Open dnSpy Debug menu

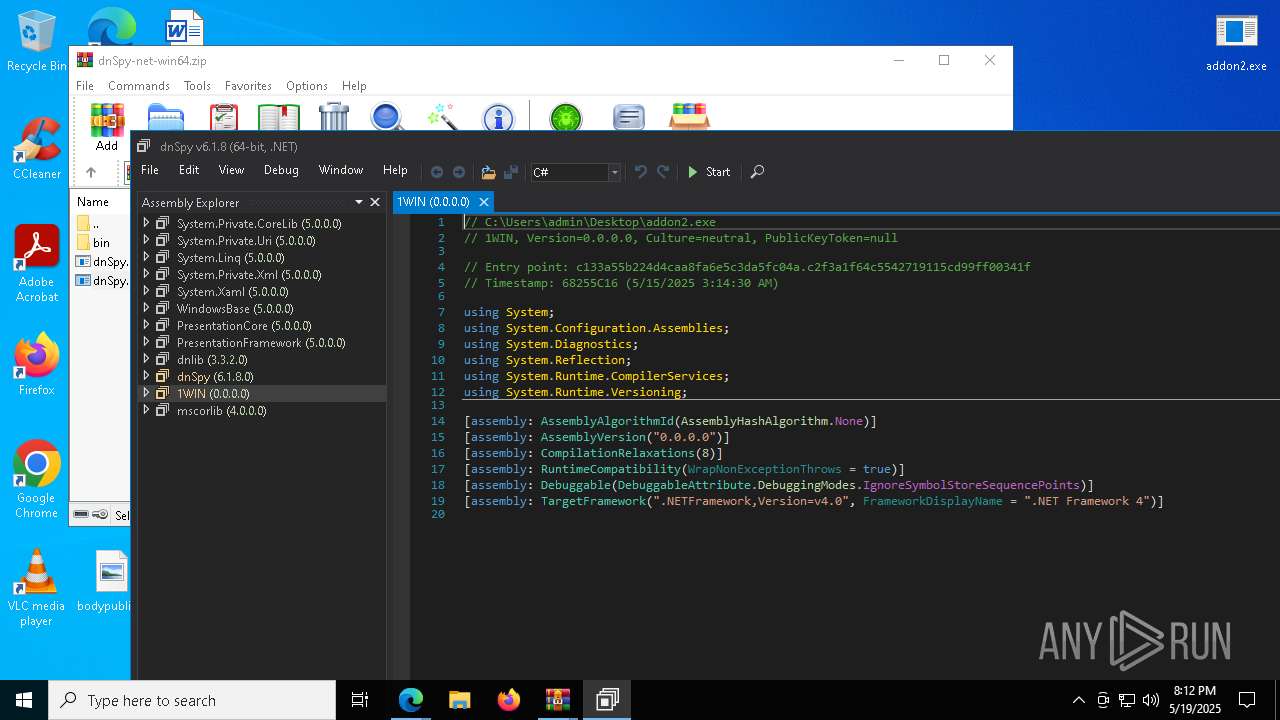tap(281, 170)
